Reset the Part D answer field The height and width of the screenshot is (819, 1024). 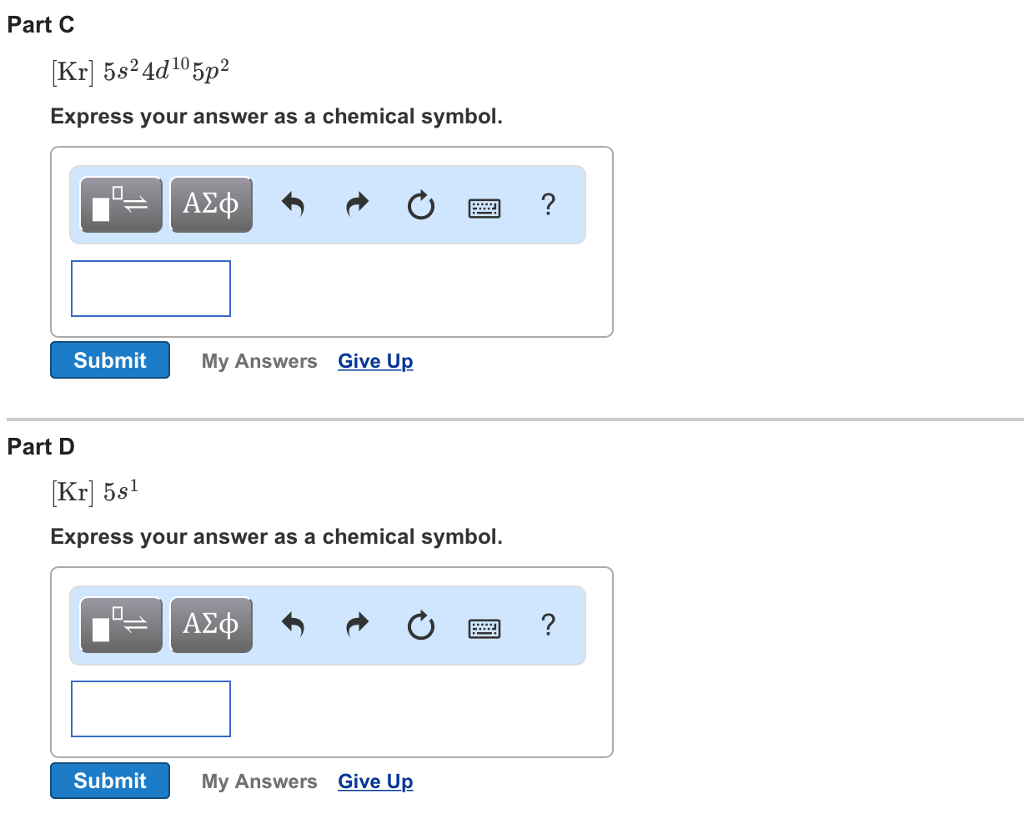coord(421,626)
